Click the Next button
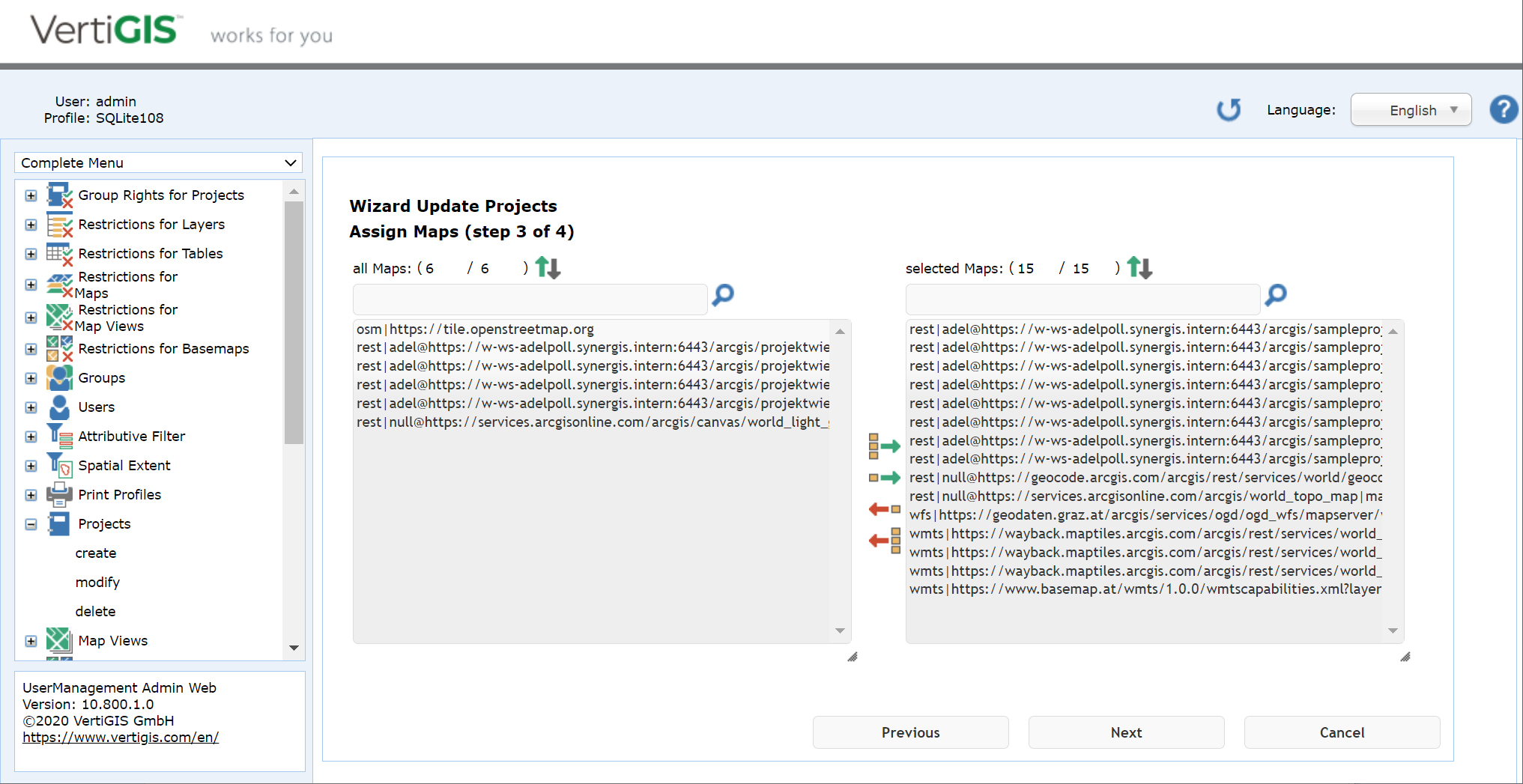1523x784 pixels. pyautogui.click(x=1126, y=732)
